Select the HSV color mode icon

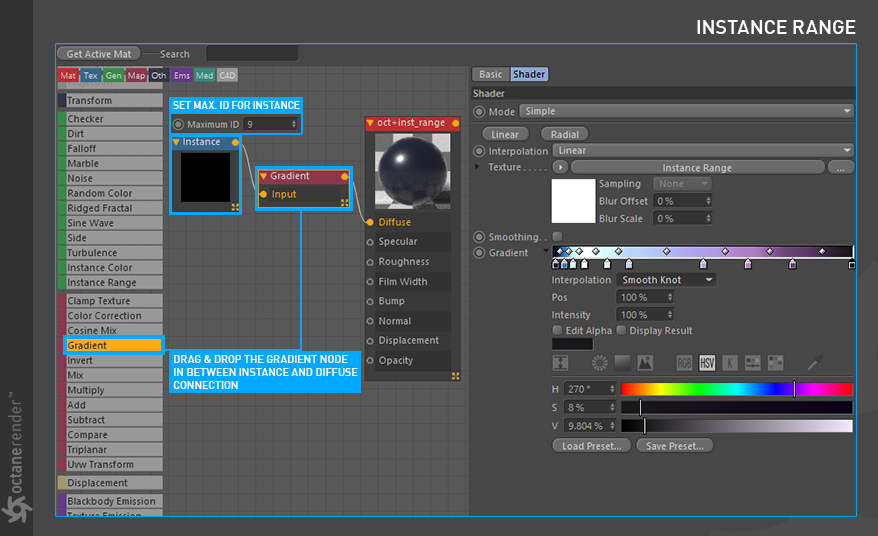coord(707,363)
